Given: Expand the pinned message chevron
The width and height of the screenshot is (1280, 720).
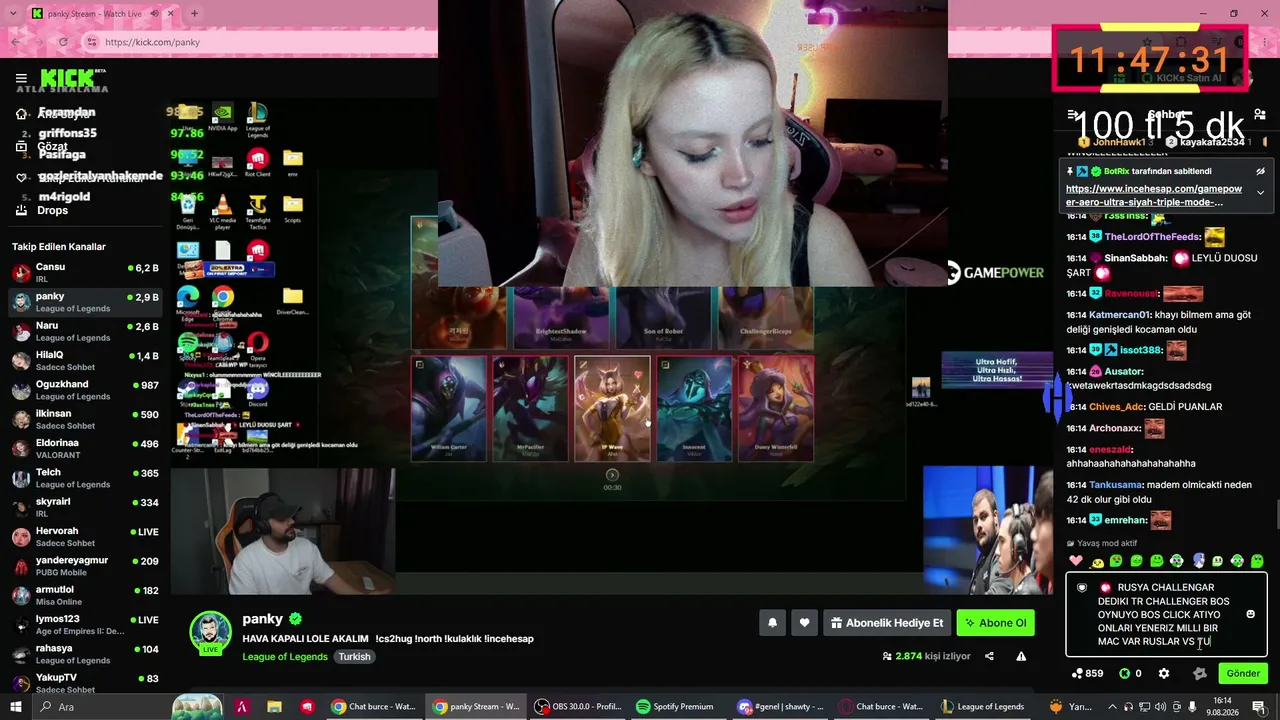Looking at the screenshot, I should tap(1260, 192).
